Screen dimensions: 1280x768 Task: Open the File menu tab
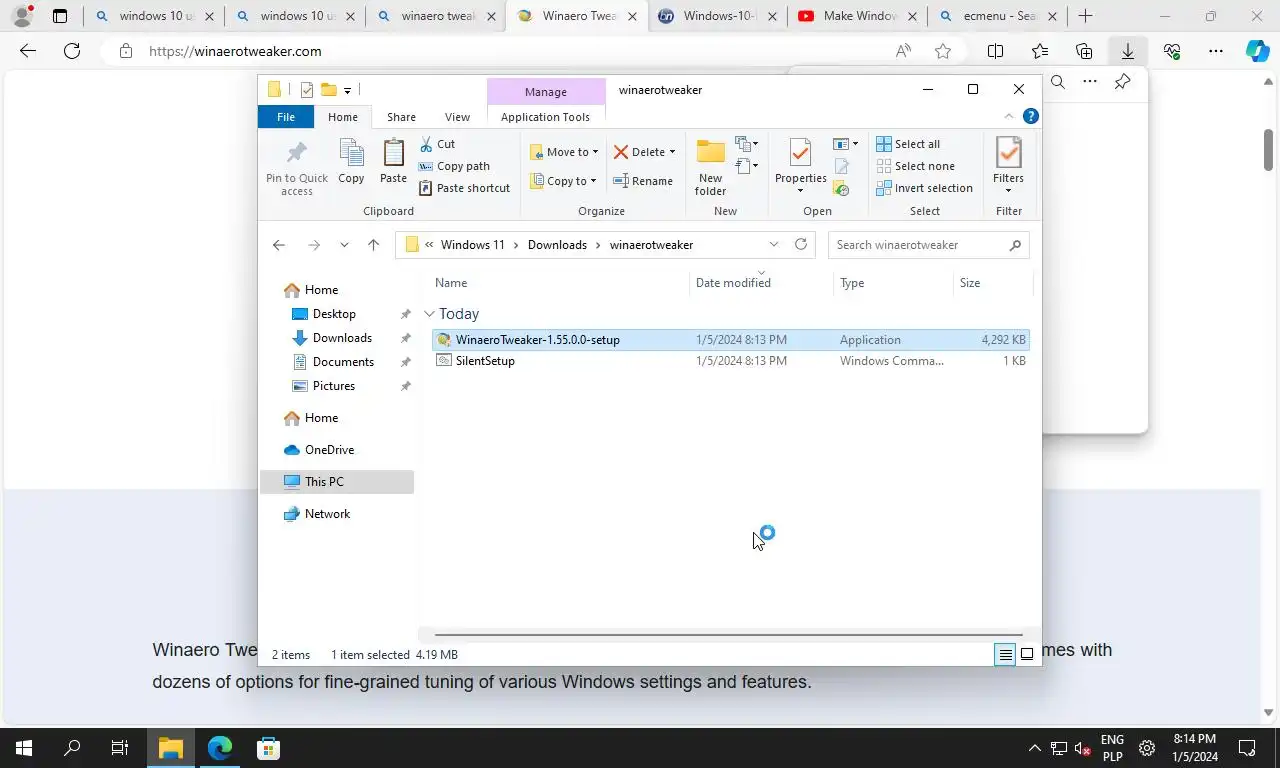(x=286, y=117)
